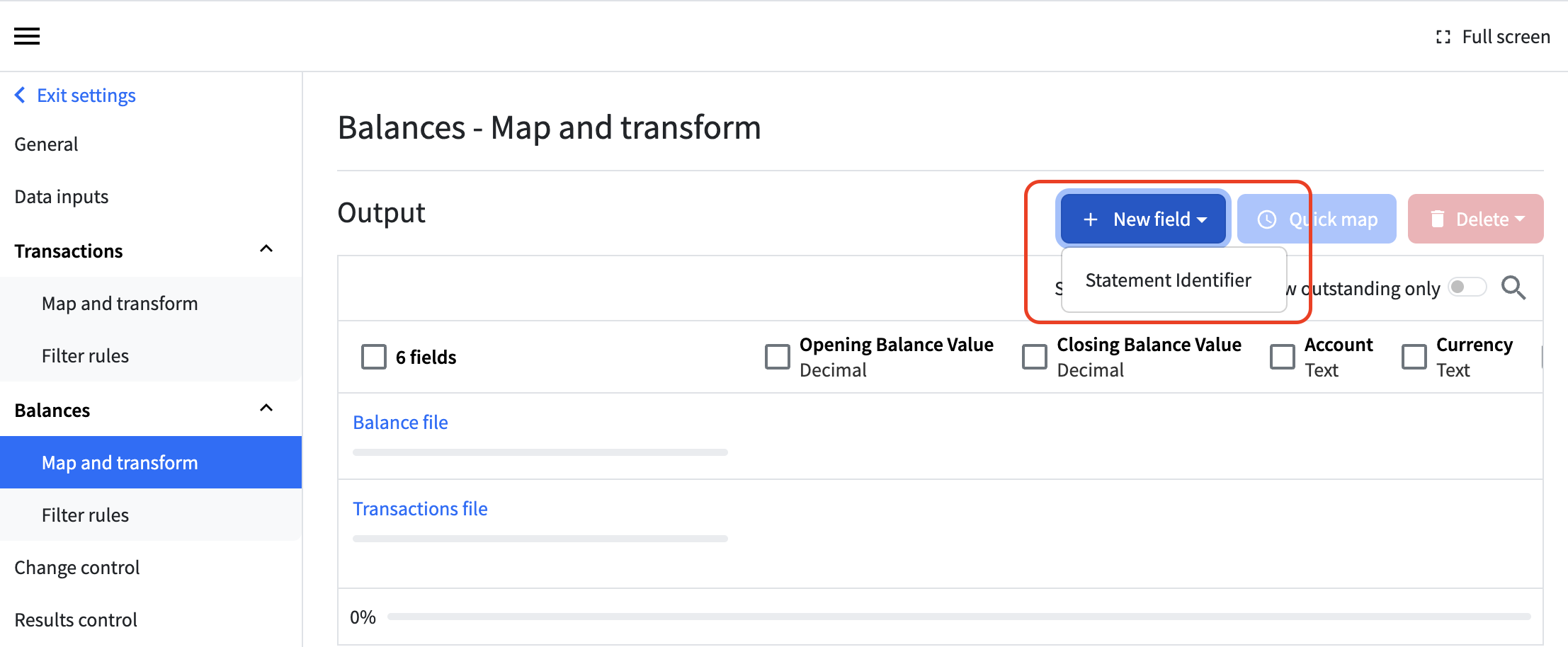Click the back chevron beside Exit settings
The image size is (1568, 647).
(x=20, y=95)
